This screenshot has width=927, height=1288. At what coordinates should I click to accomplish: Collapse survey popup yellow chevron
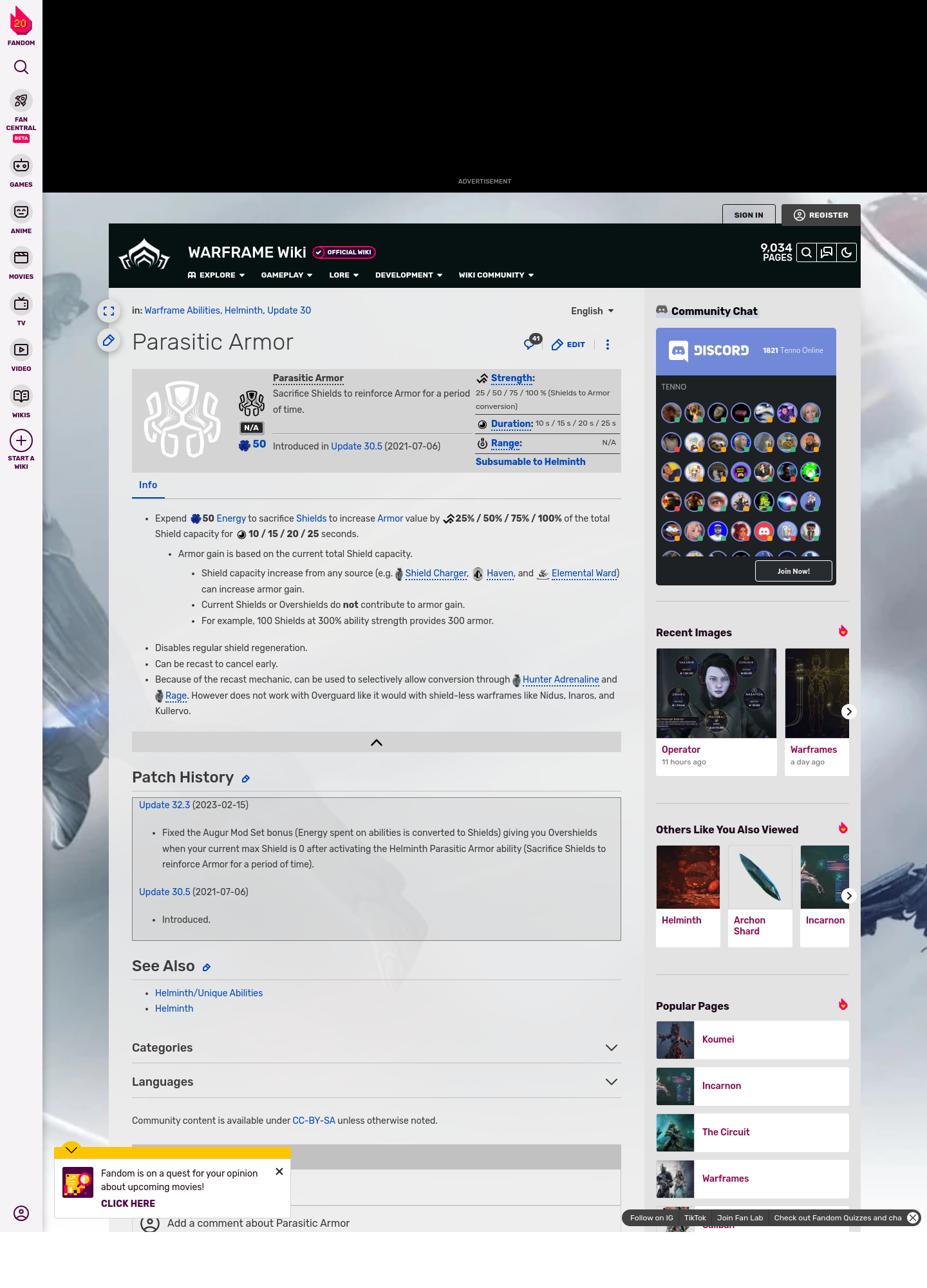pos(71,1150)
